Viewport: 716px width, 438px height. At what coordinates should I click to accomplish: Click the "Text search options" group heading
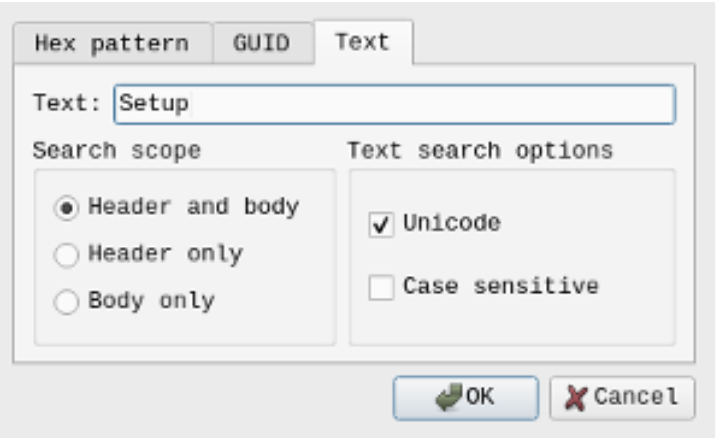(479, 151)
